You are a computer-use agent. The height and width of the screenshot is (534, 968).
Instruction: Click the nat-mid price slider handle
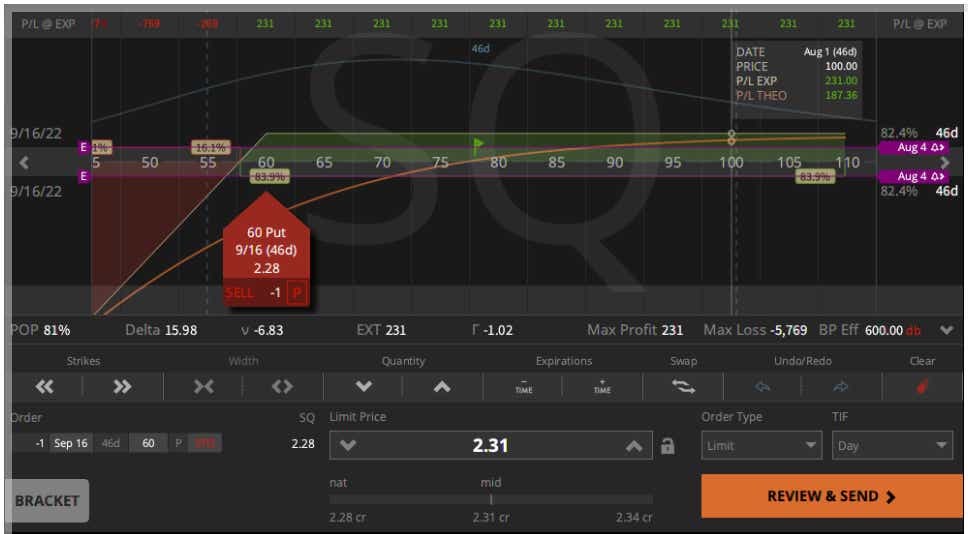pos(491,499)
